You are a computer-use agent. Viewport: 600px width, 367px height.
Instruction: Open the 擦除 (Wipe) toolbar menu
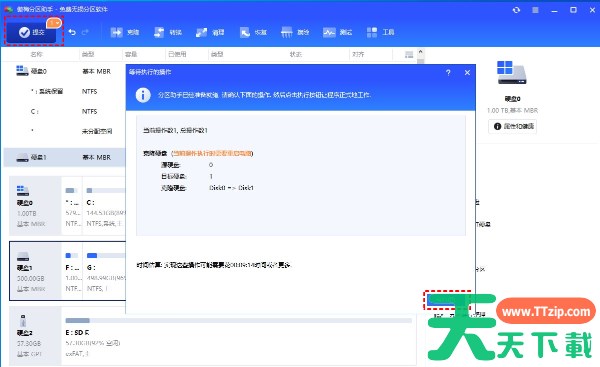[295, 33]
